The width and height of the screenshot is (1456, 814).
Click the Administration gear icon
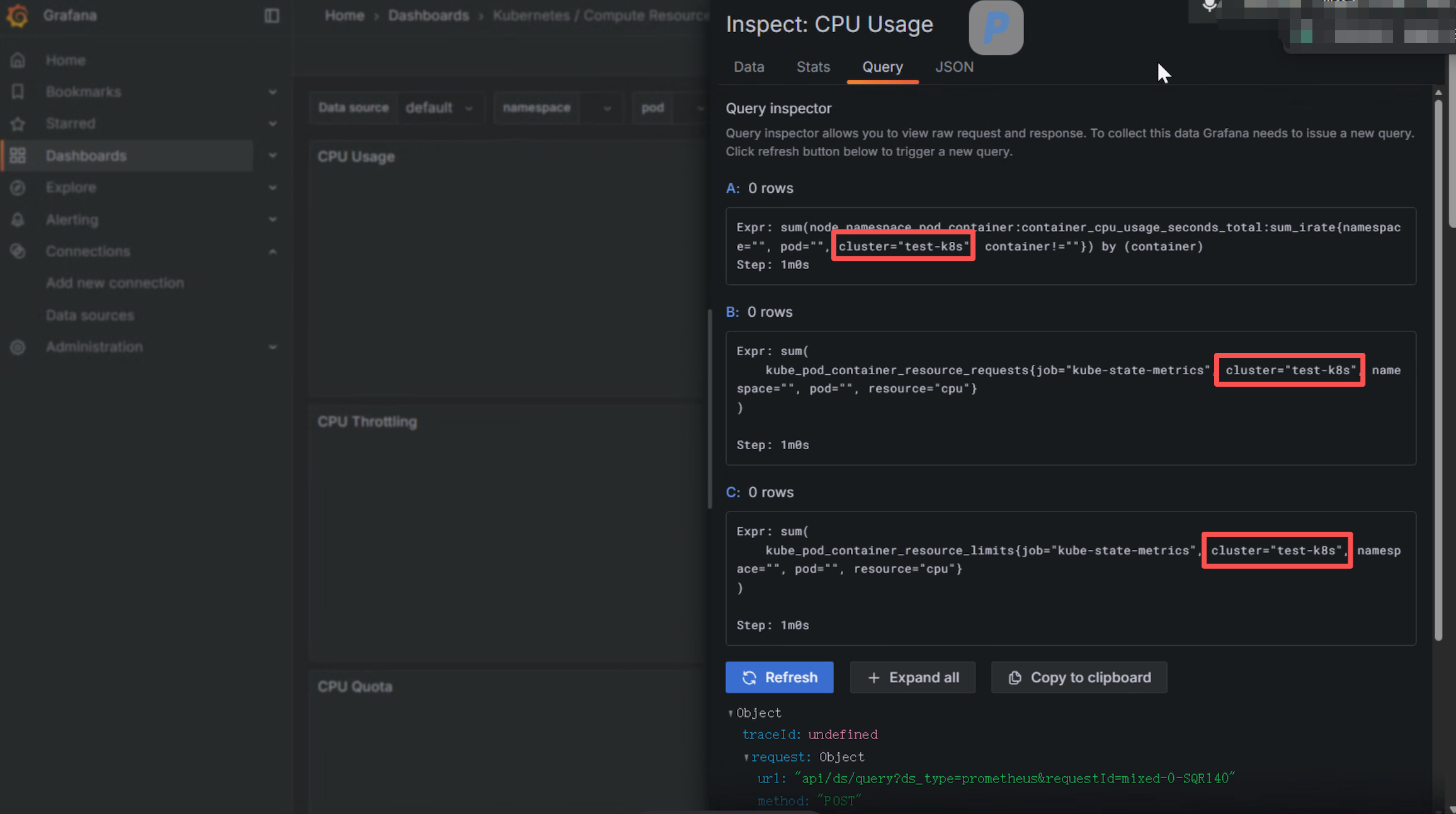pos(18,347)
